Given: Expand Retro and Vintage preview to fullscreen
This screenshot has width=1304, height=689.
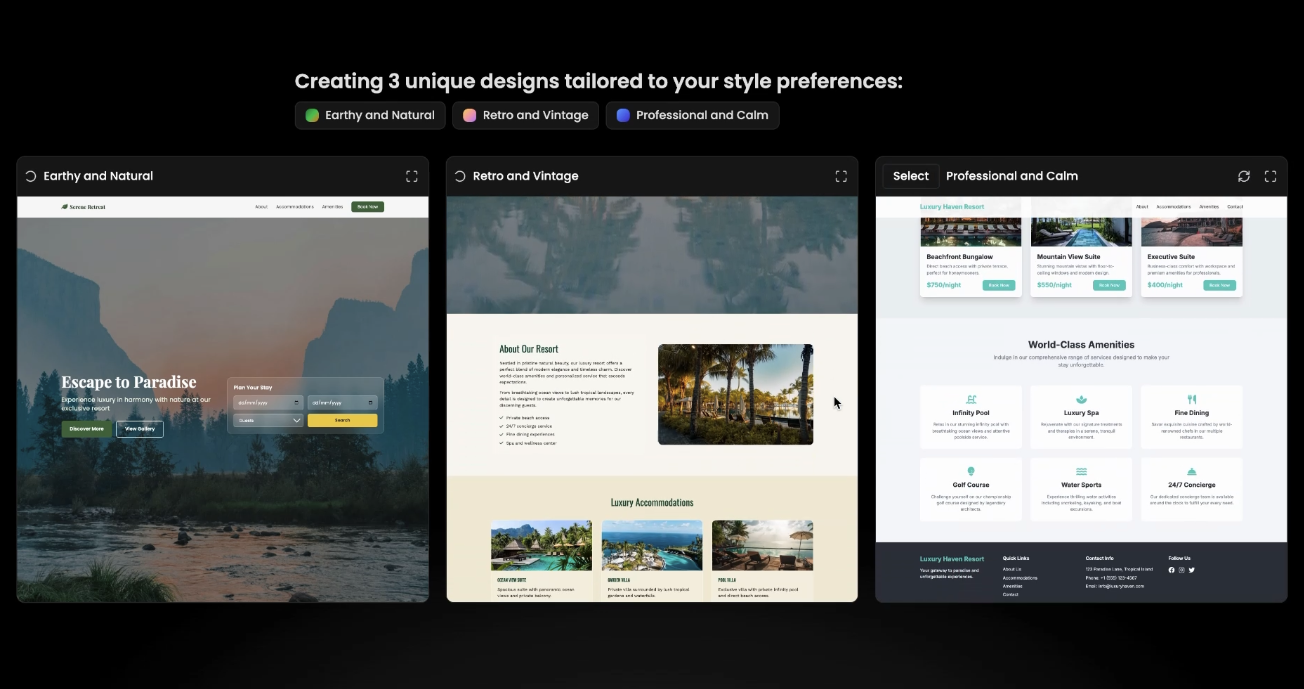Looking at the screenshot, I should tap(841, 176).
